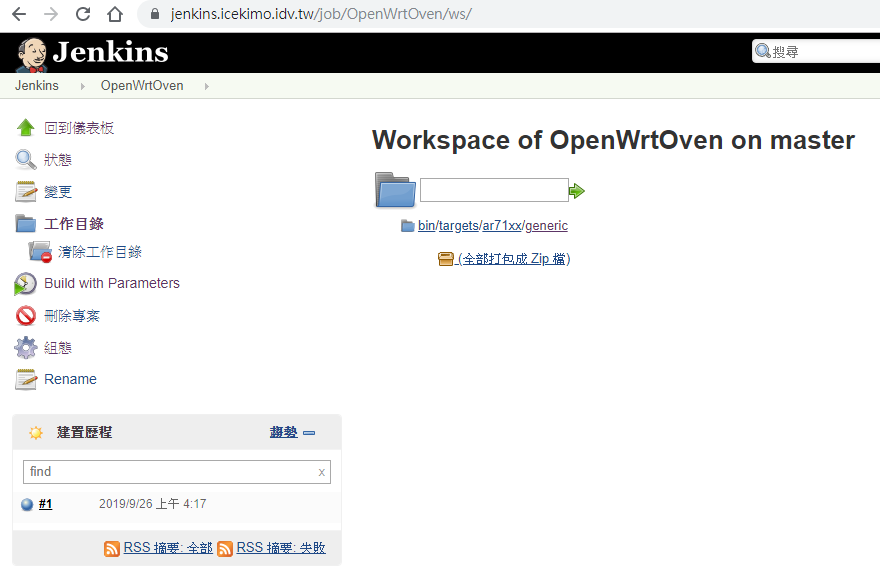
Task: Click build date 2019/9/26 上午 4:17
Action: click(x=153, y=504)
